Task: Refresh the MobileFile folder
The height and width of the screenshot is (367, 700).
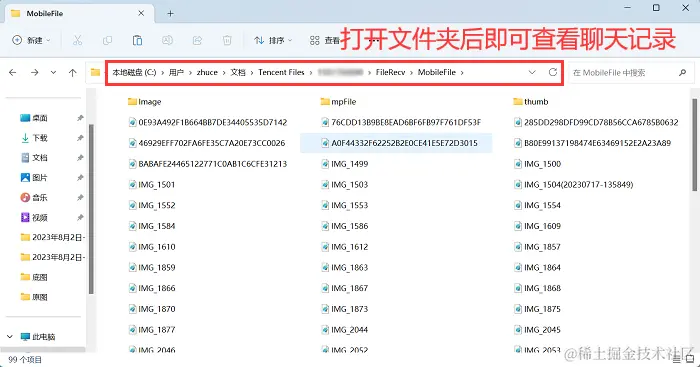Action: pos(553,72)
